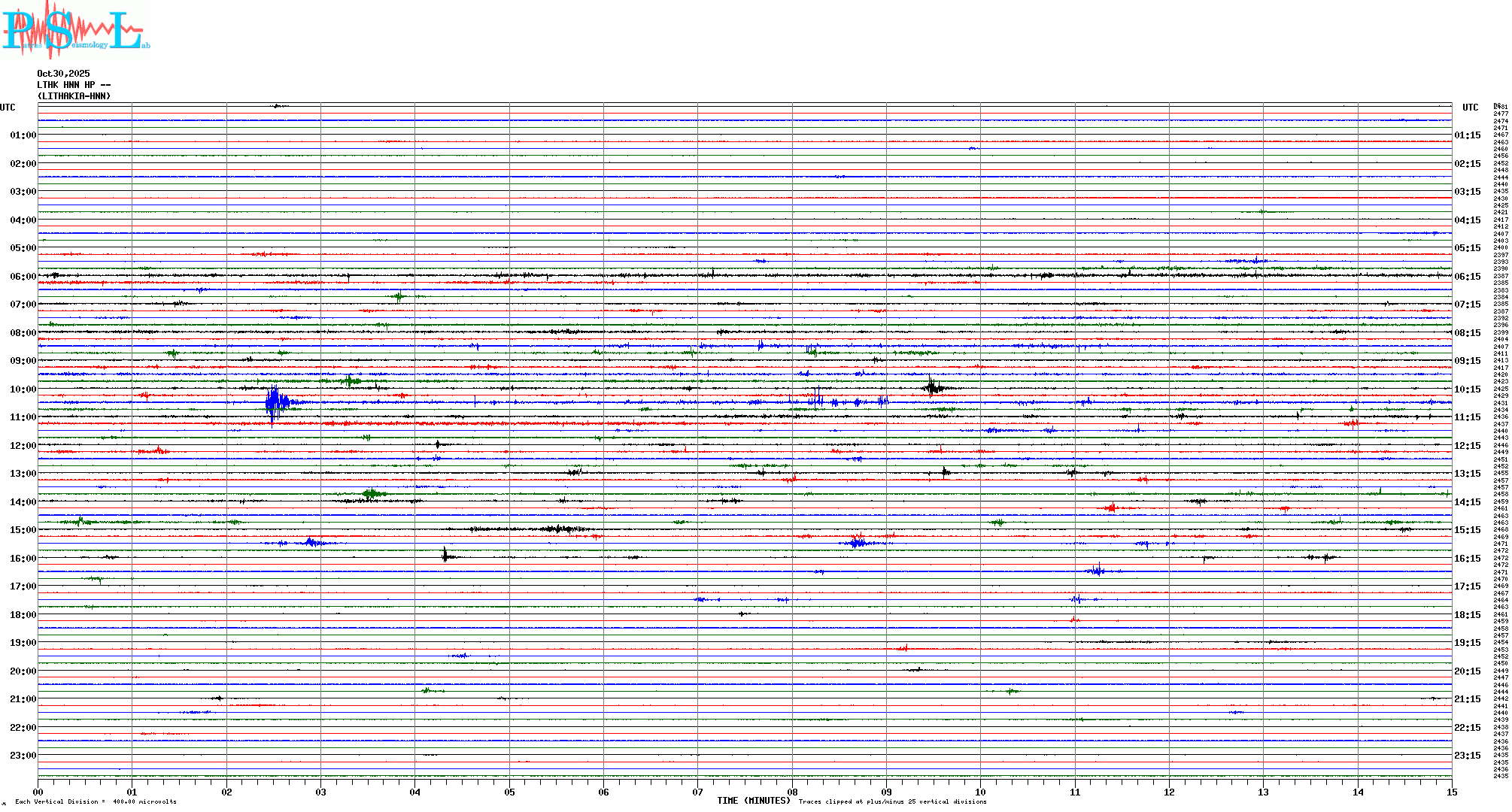Click the 11:15 time label on right
This screenshot has height=812, width=1512.
click(1467, 417)
